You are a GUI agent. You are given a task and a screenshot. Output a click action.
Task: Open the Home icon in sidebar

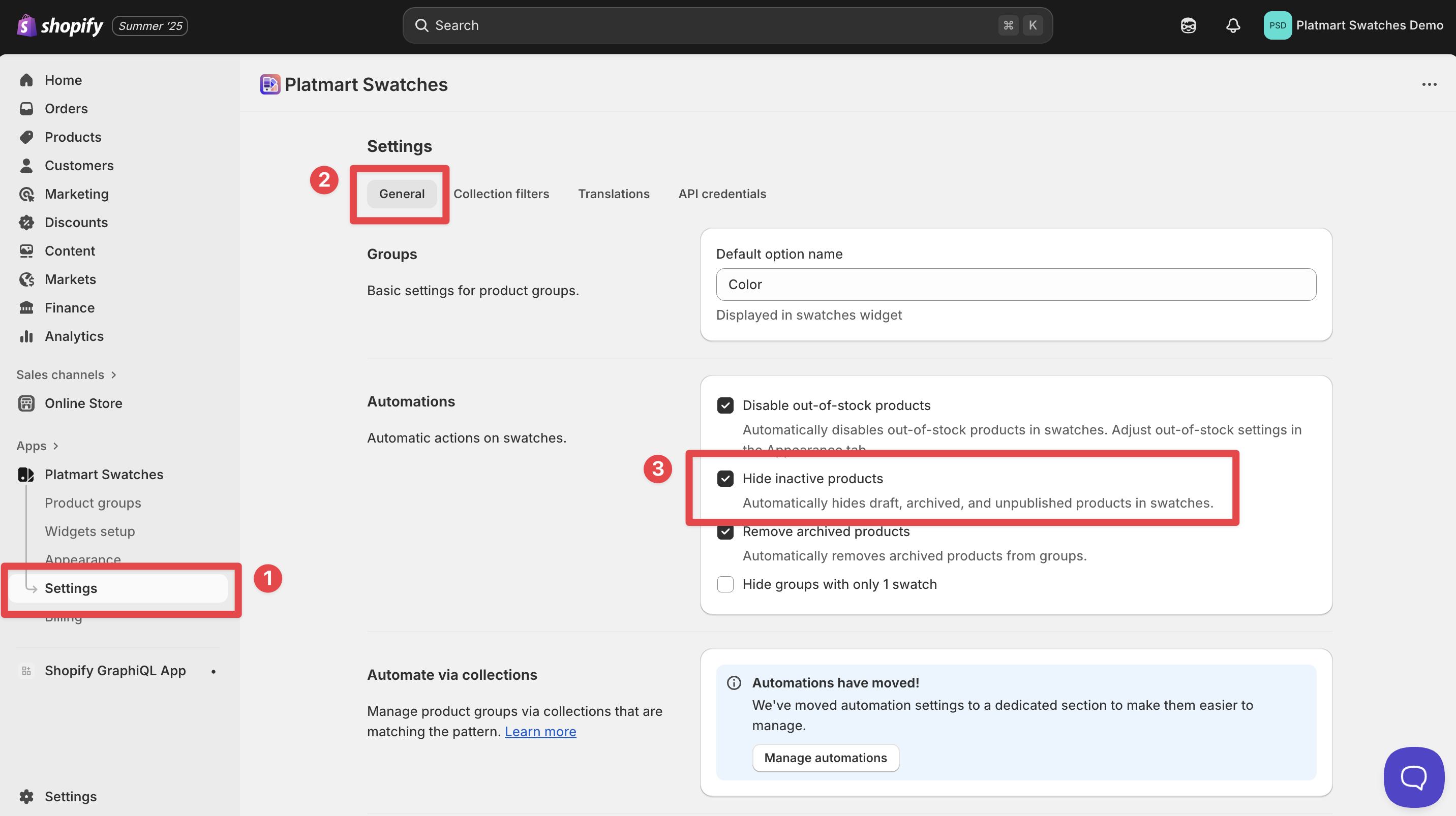click(x=26, y=80)
